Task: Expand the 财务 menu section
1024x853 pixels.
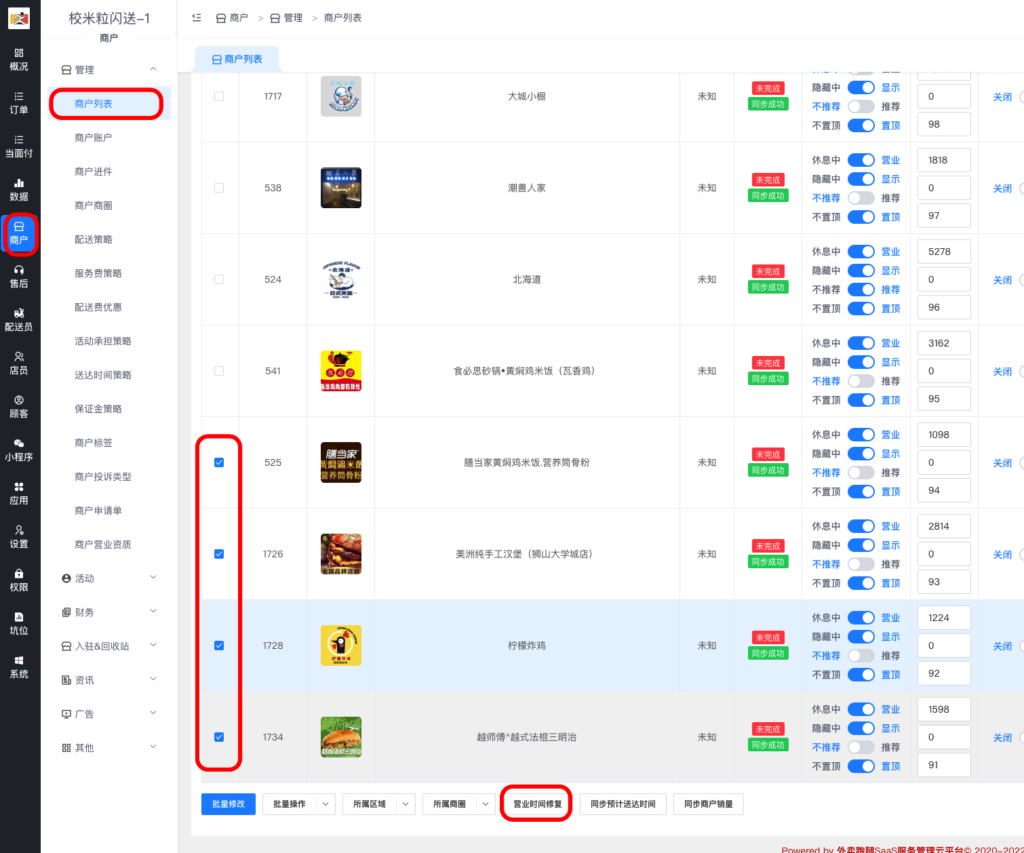Action: [x=109, y=612]
